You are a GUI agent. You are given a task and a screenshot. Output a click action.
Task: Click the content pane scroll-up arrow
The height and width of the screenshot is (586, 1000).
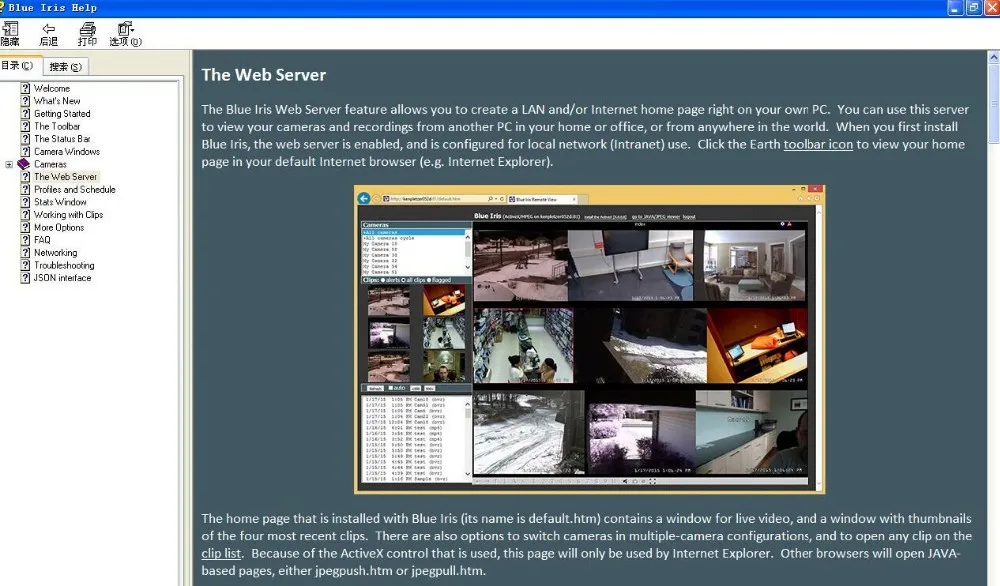click(x=994, y=57)
